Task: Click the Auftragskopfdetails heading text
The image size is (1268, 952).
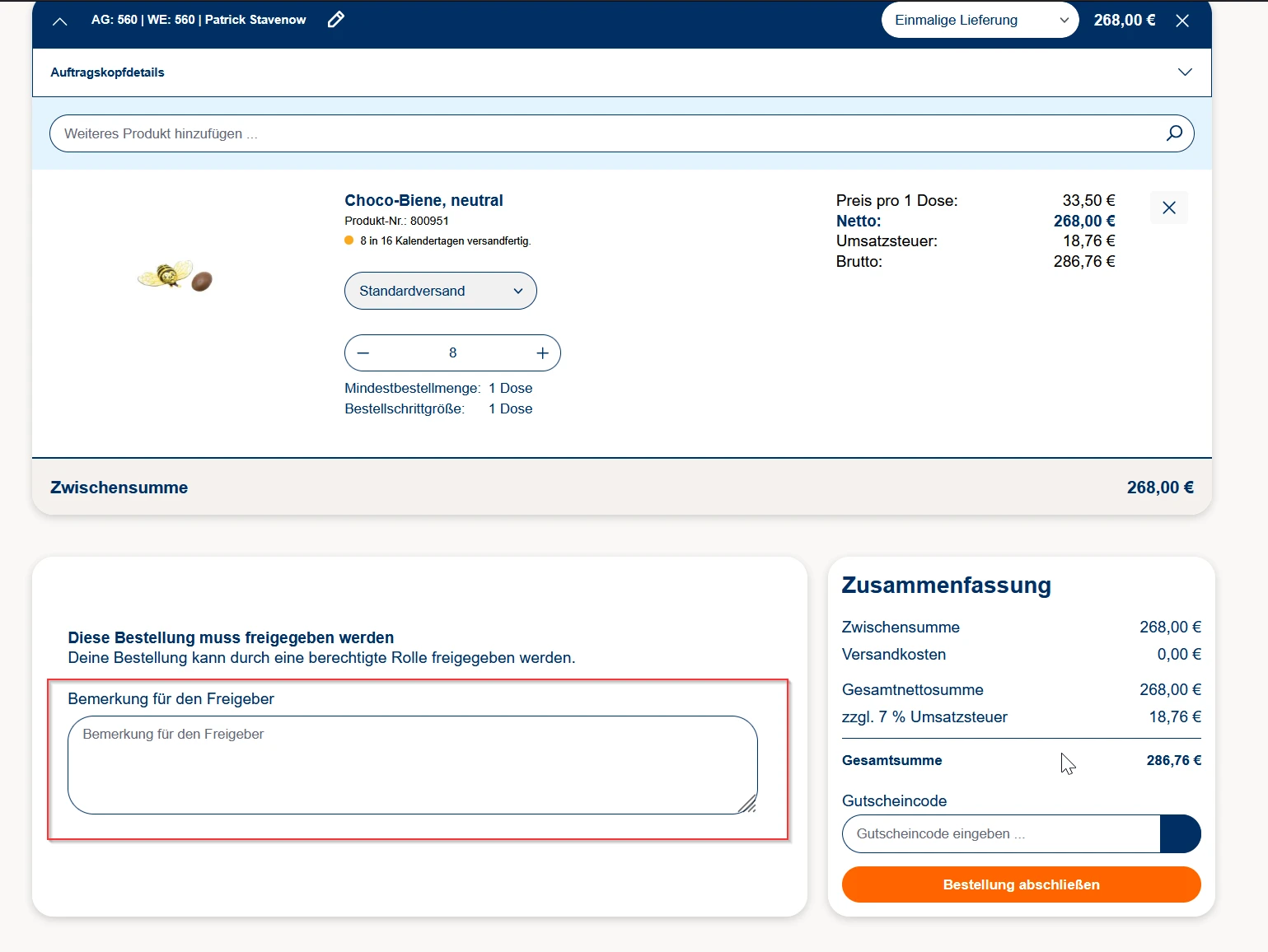Action: click(x=107, y=72)
